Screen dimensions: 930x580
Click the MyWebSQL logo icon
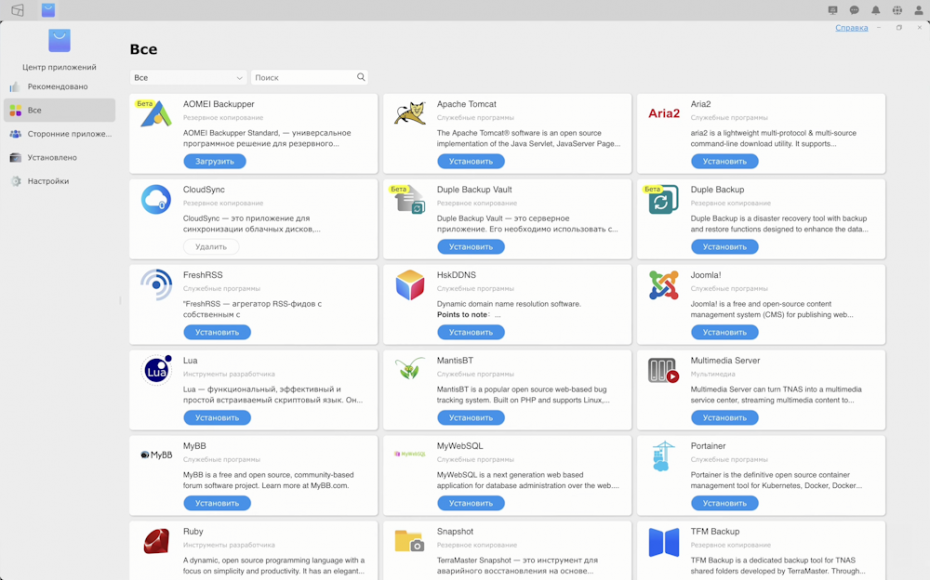410,454
